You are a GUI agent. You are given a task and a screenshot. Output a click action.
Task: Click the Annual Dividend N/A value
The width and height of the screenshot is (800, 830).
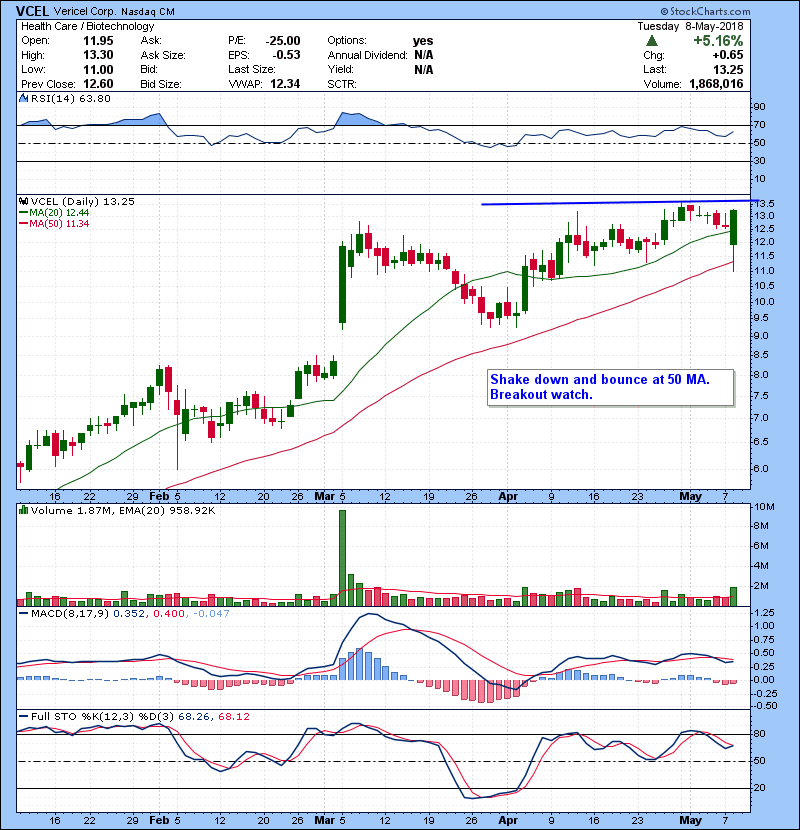pos(424,55)
